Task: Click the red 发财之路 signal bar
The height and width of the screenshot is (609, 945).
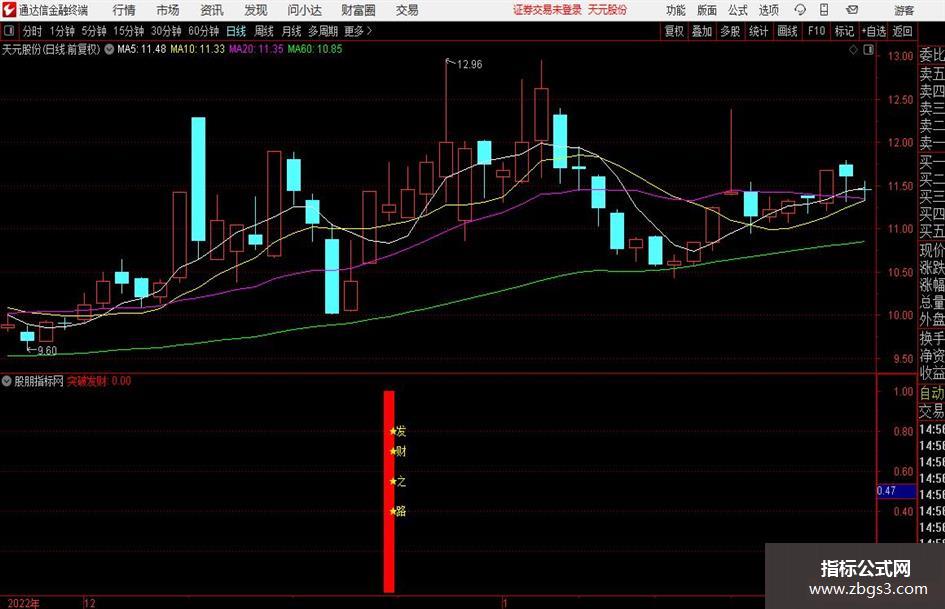Action: [x=389, y=491]
